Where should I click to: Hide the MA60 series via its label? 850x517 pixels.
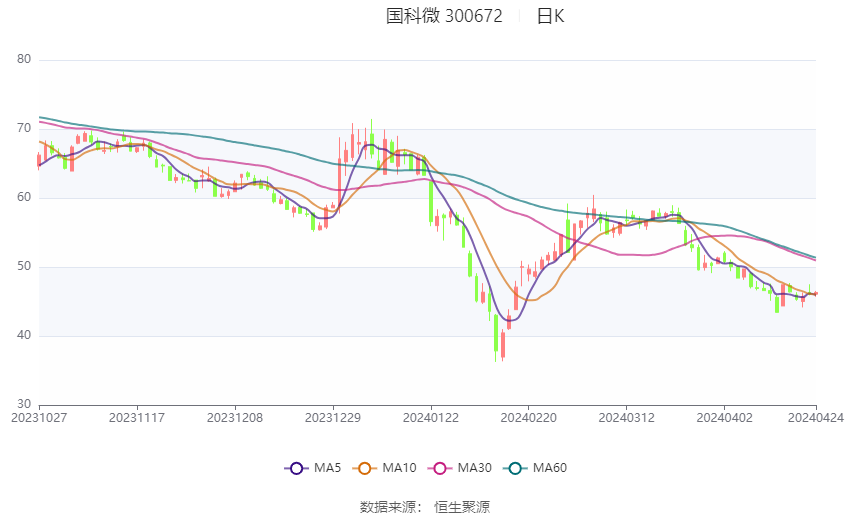click(550, 468)
